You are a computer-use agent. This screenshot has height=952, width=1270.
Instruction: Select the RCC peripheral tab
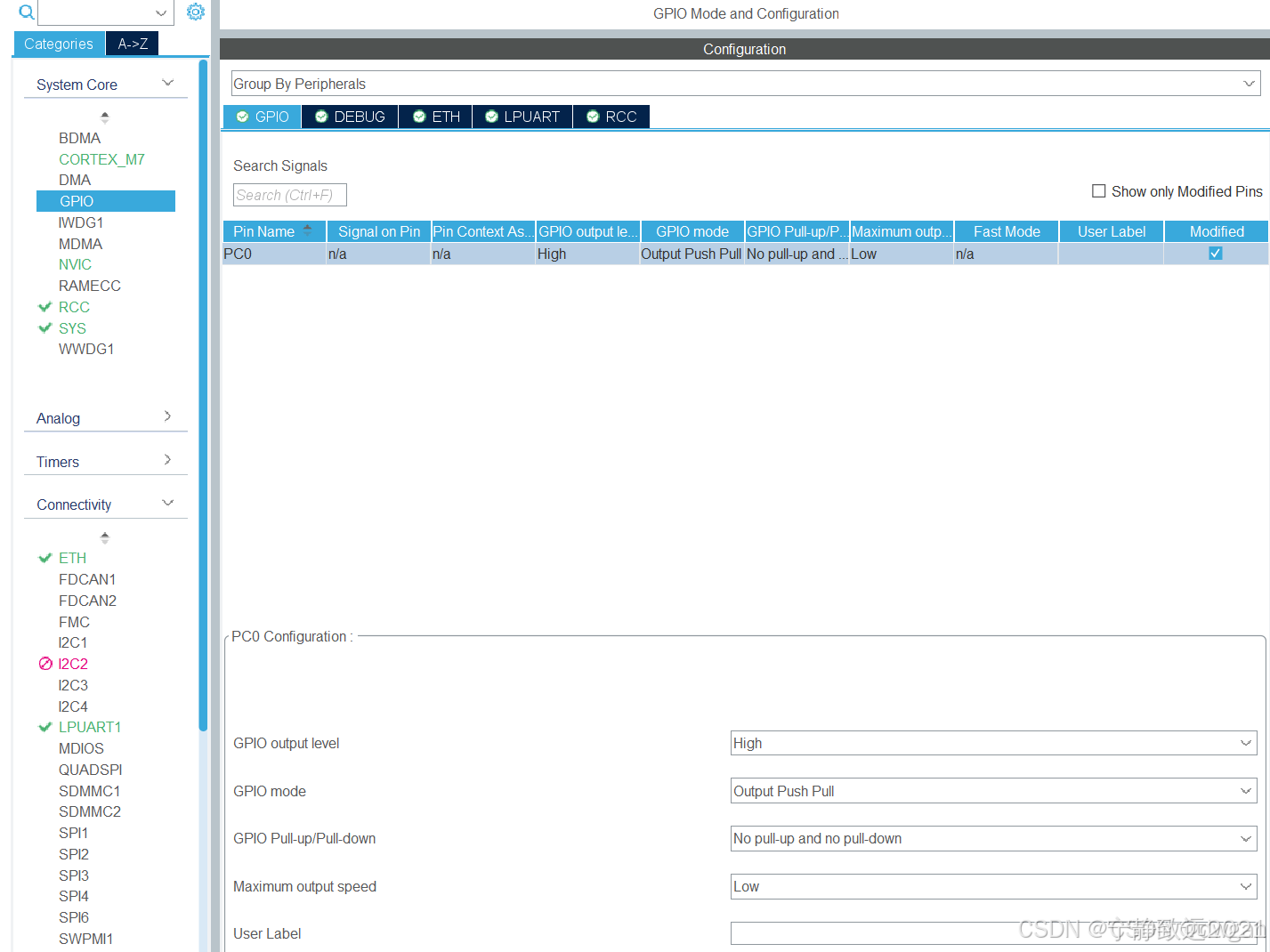[x=611, y=117]
